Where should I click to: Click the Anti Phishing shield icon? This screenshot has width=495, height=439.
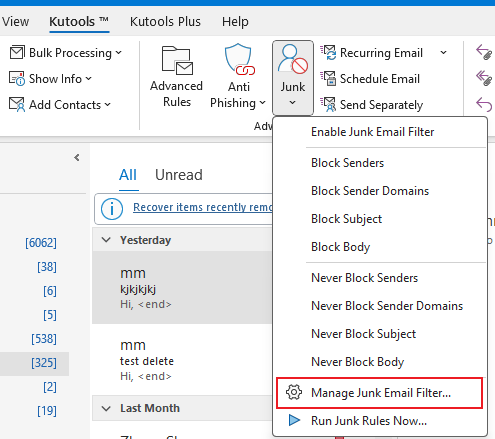coord(239,59)
